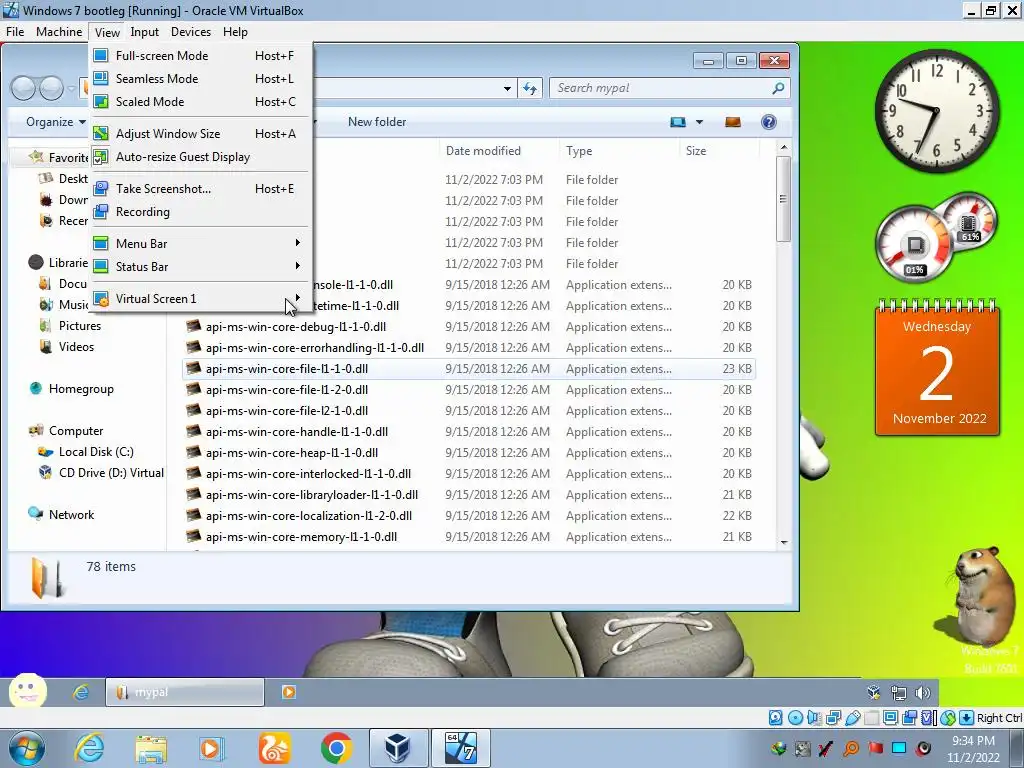Open the File menu in VirtualBox
Screen dimensions: 1024x768
pos(14,31)
